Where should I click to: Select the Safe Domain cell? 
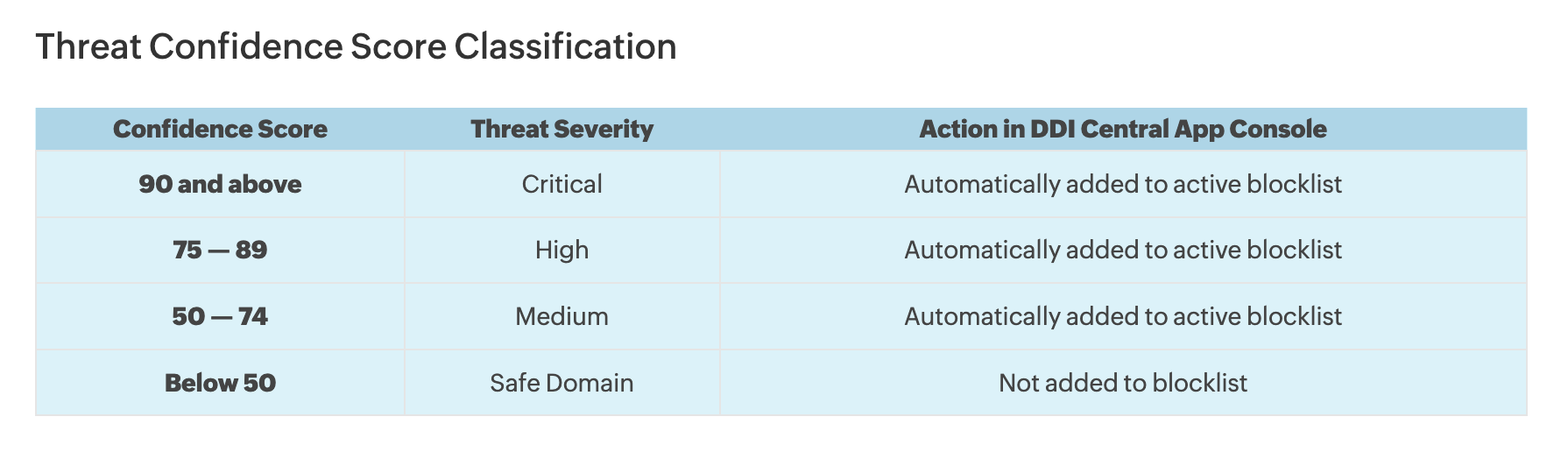[562, 383]
